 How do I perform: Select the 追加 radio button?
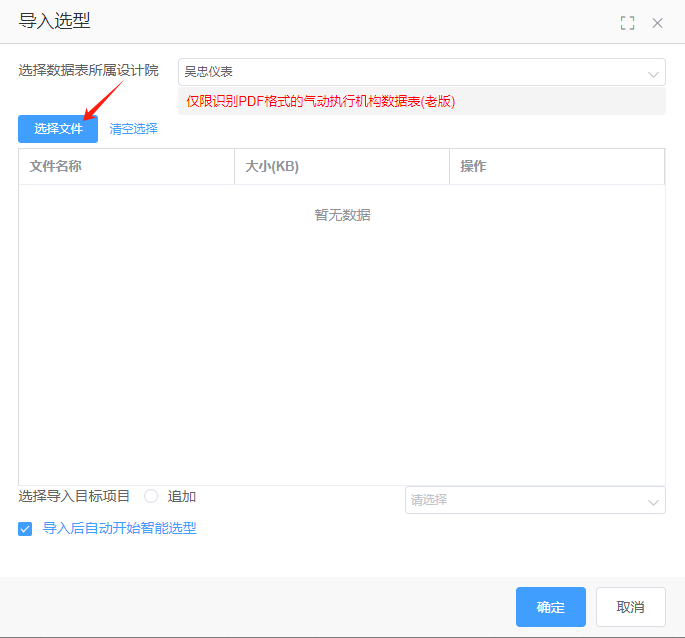pyautogui.click(x=151, y=496)
